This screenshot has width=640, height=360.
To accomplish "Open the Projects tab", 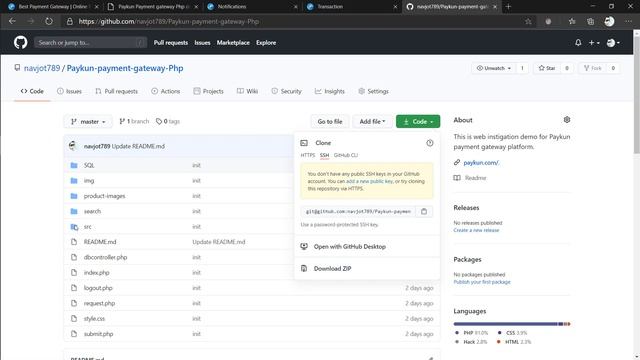I will (x=209, y=91).
